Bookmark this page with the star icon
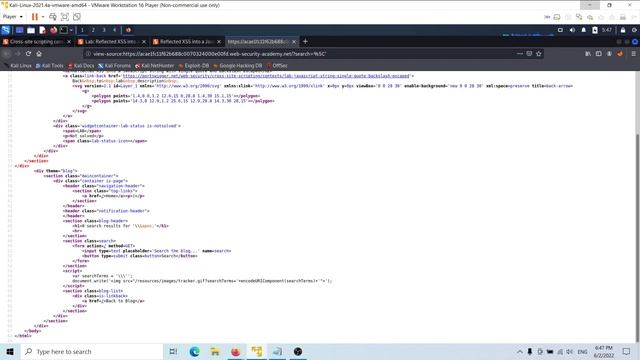The width and height of the screenshot is (640, 360). (539, 53)
